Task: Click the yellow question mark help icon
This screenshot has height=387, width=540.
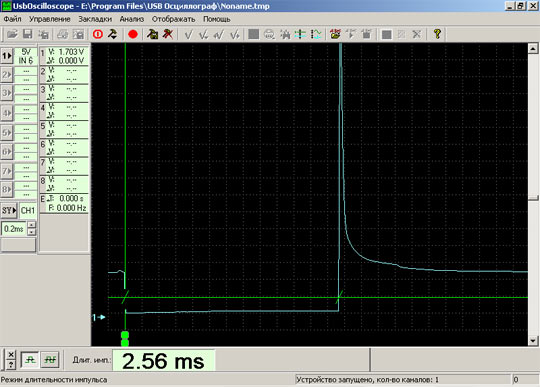Action: tap(437, 34)
